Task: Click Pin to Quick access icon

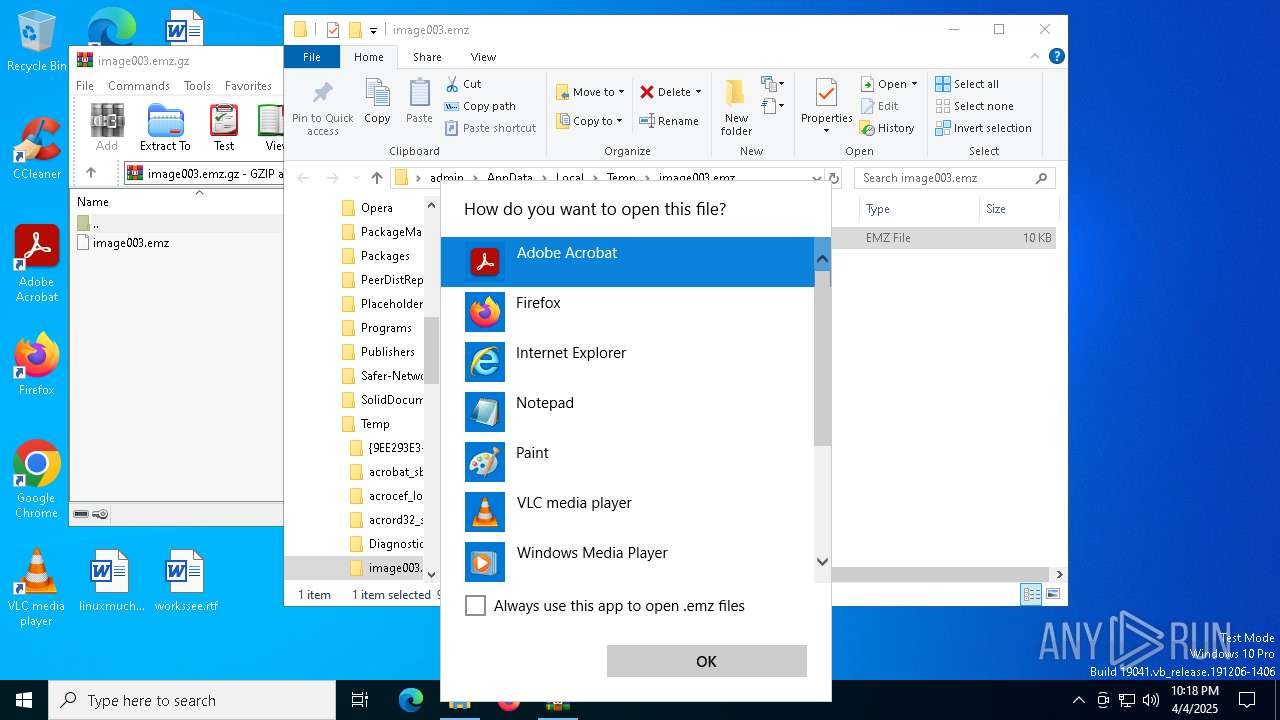Action: tap(323, 108)
